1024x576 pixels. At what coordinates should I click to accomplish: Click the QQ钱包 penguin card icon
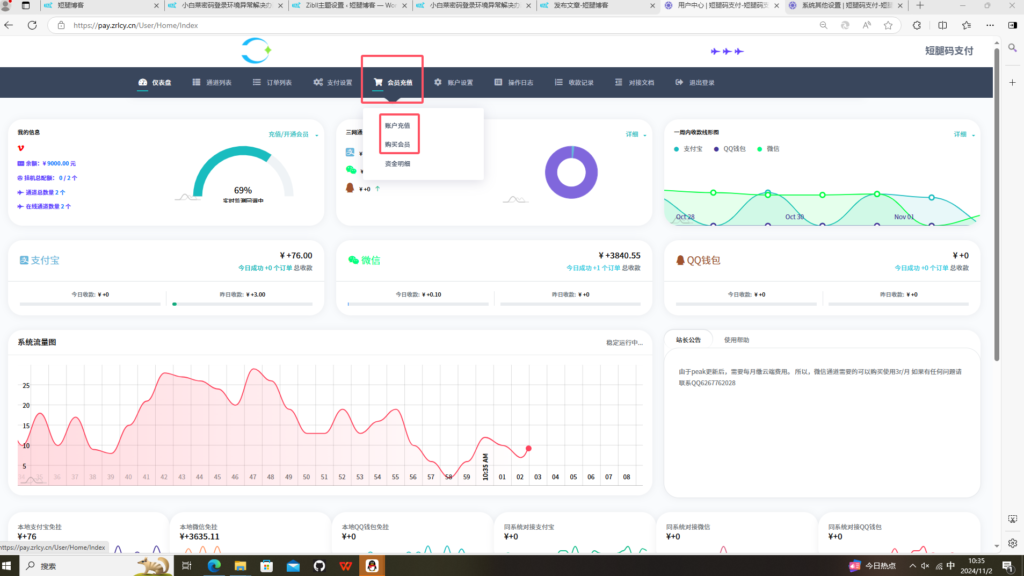coord(680,260)
